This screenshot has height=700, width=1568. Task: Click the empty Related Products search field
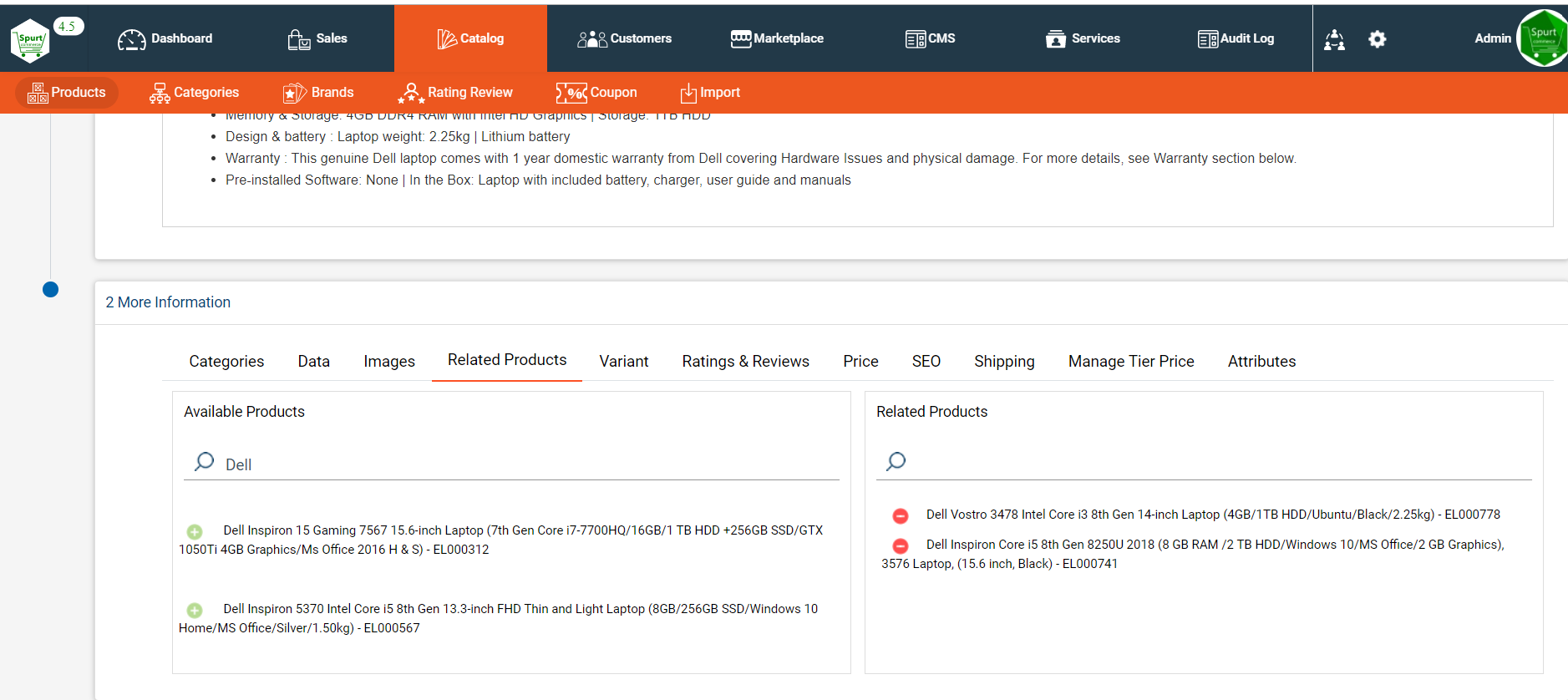click(x=1204, y=464)
